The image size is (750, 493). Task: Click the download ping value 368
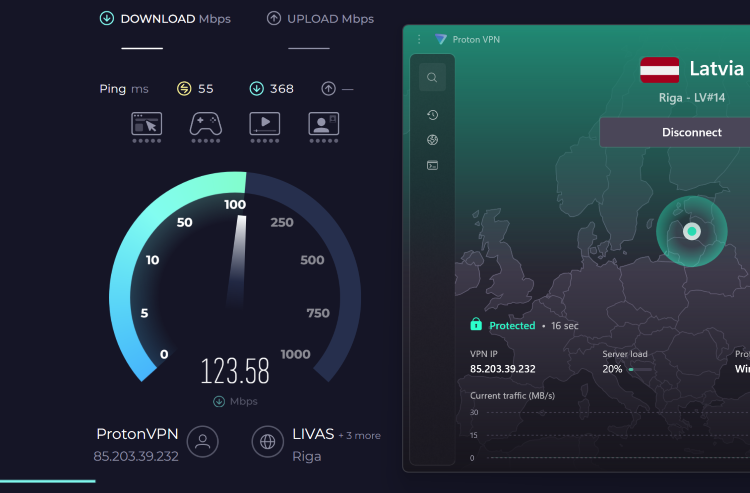(282, 89)
